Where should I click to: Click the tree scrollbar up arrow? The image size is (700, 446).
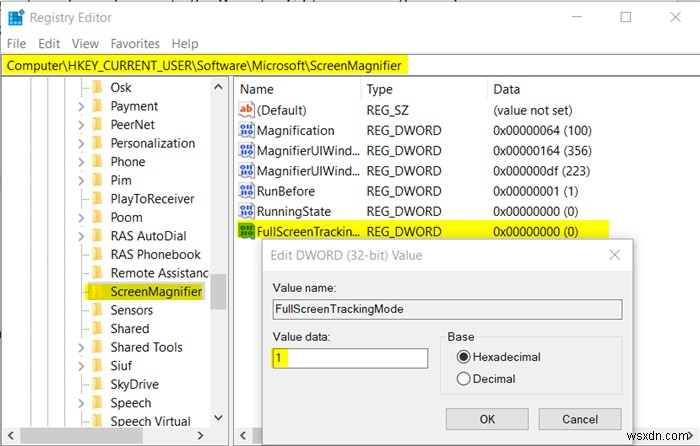218,87
